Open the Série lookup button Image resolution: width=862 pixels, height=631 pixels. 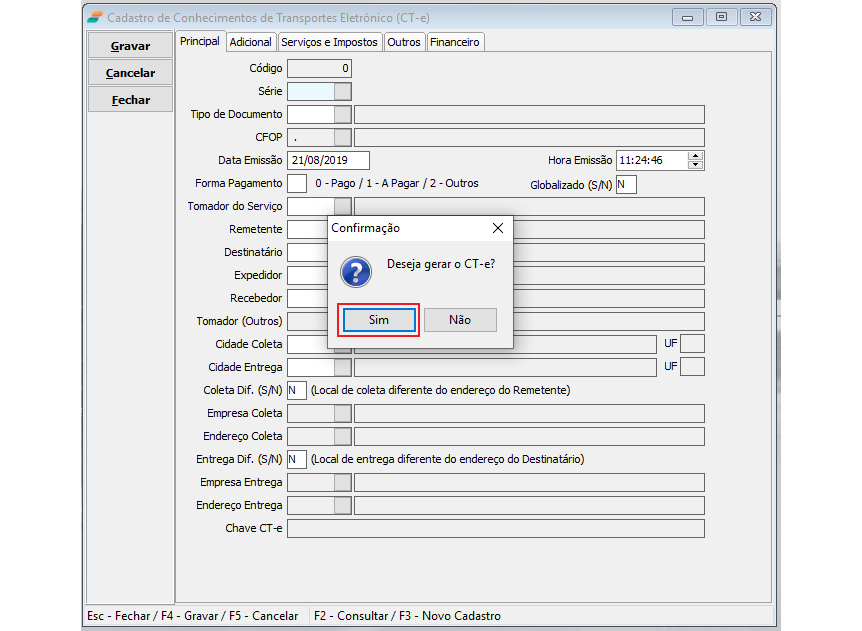click(343, 91)
